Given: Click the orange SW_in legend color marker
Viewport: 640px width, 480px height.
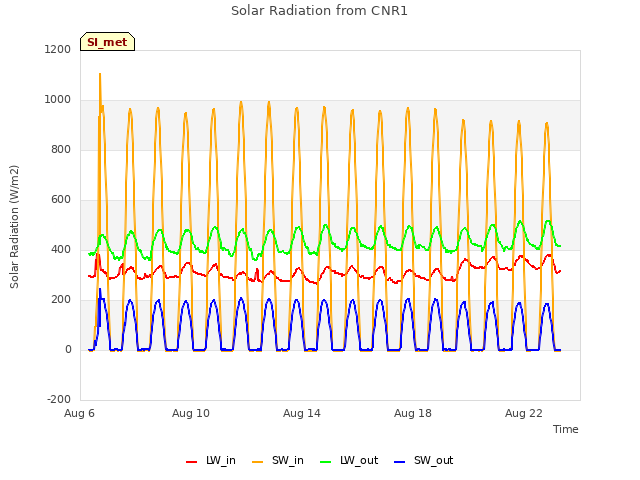Looking at the screenshot, I should click(258, 462).
